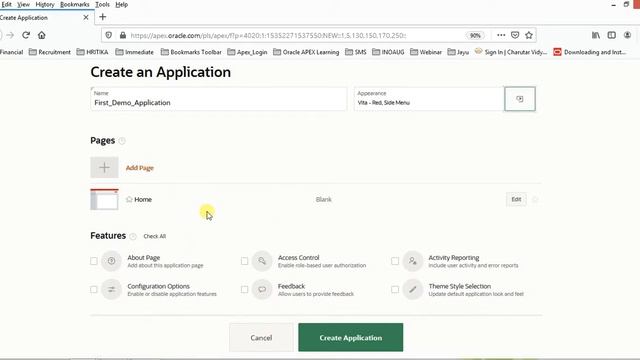The height and width of the screenshot is (360, 640).
Task: Open the Bookmarks Toolbar folder
Action: tap(191, 52)
